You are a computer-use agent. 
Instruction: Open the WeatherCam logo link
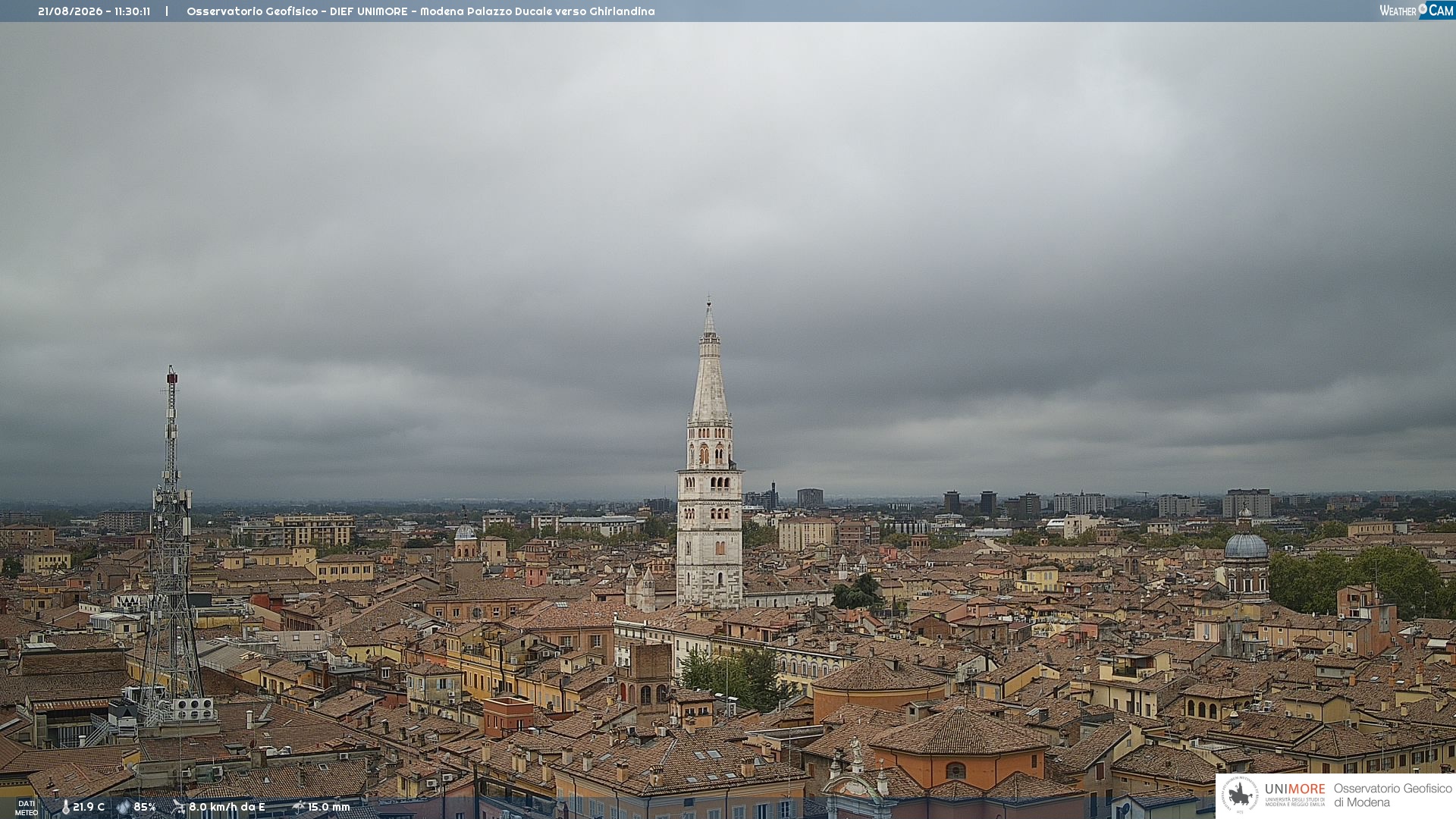click(1417, 10)
